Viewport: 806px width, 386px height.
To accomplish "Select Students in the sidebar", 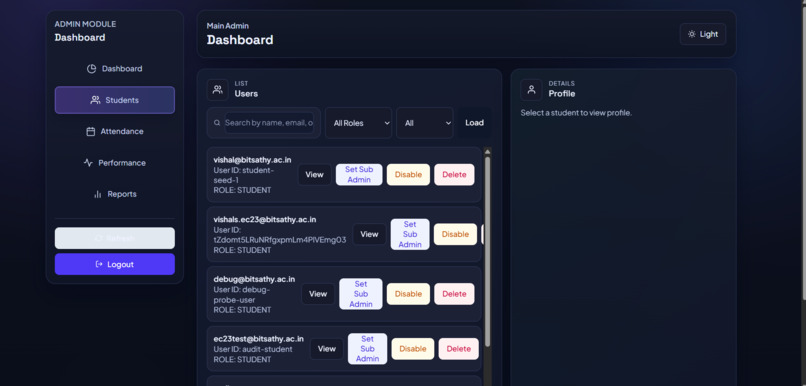I will click(115, 100).
